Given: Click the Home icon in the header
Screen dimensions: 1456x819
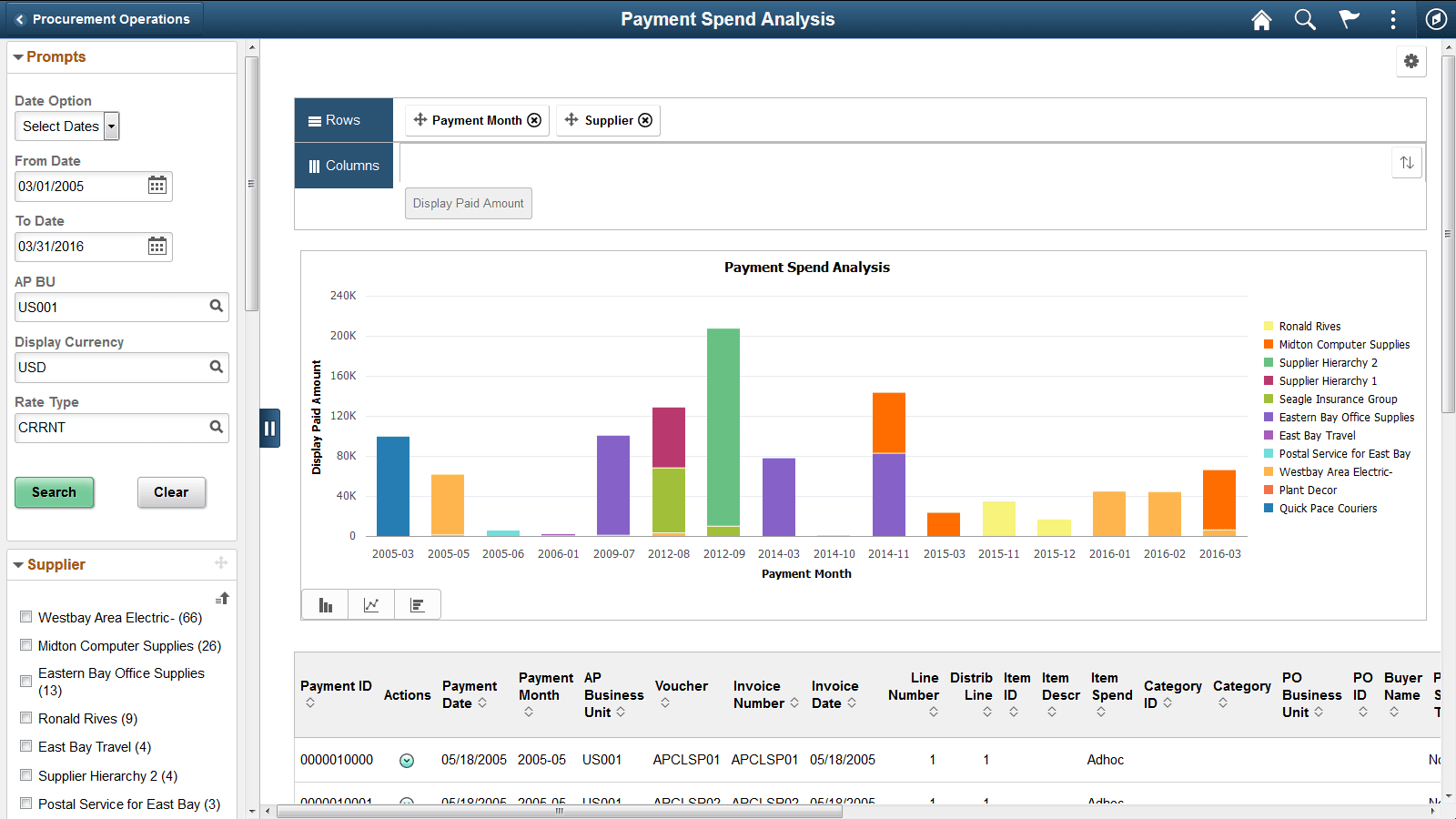Looking at the screenshot, I should (1261, 19).
